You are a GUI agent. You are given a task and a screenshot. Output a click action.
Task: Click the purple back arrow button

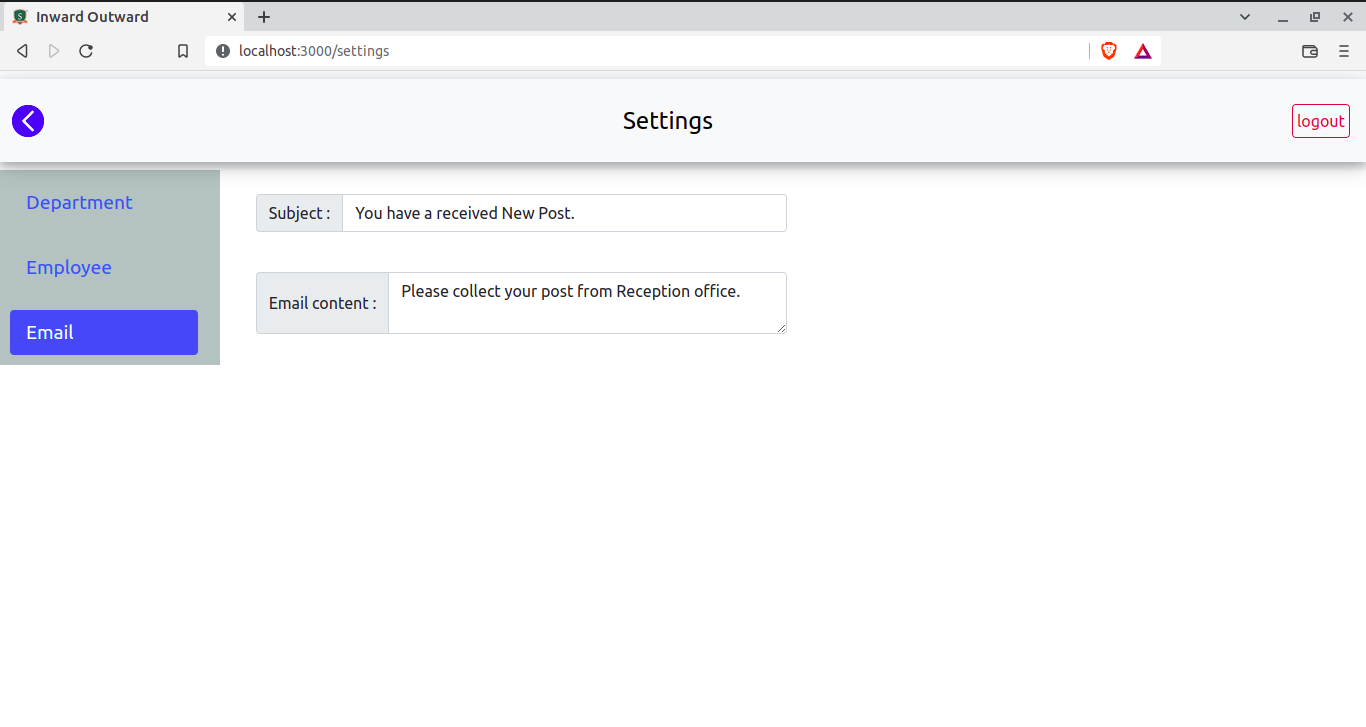[27, 120]
